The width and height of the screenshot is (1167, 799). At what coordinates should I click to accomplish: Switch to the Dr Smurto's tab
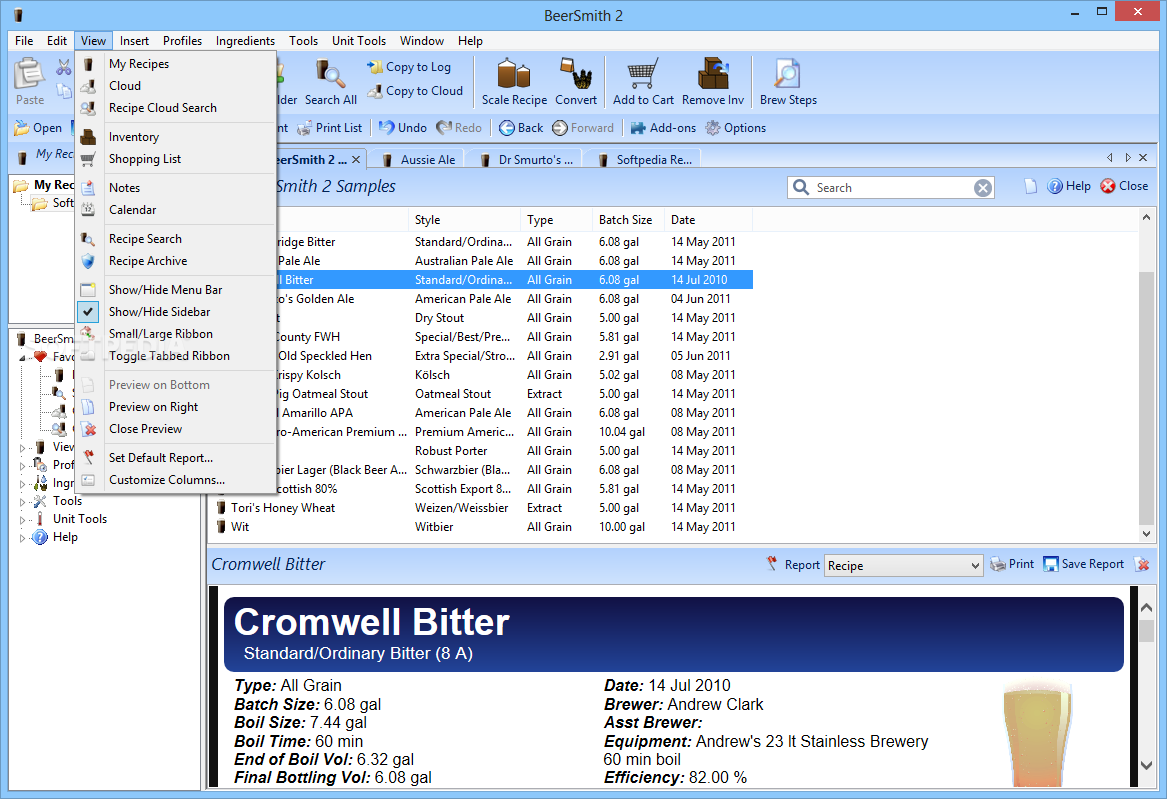pyautogui.click(x=527, y=159)
